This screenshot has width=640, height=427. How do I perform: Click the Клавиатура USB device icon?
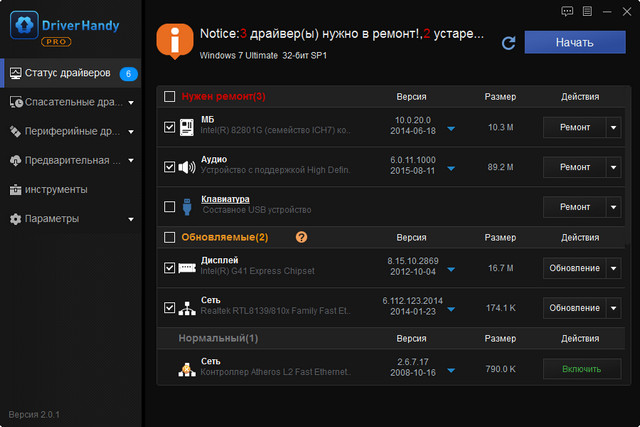(x=186, y=206)
